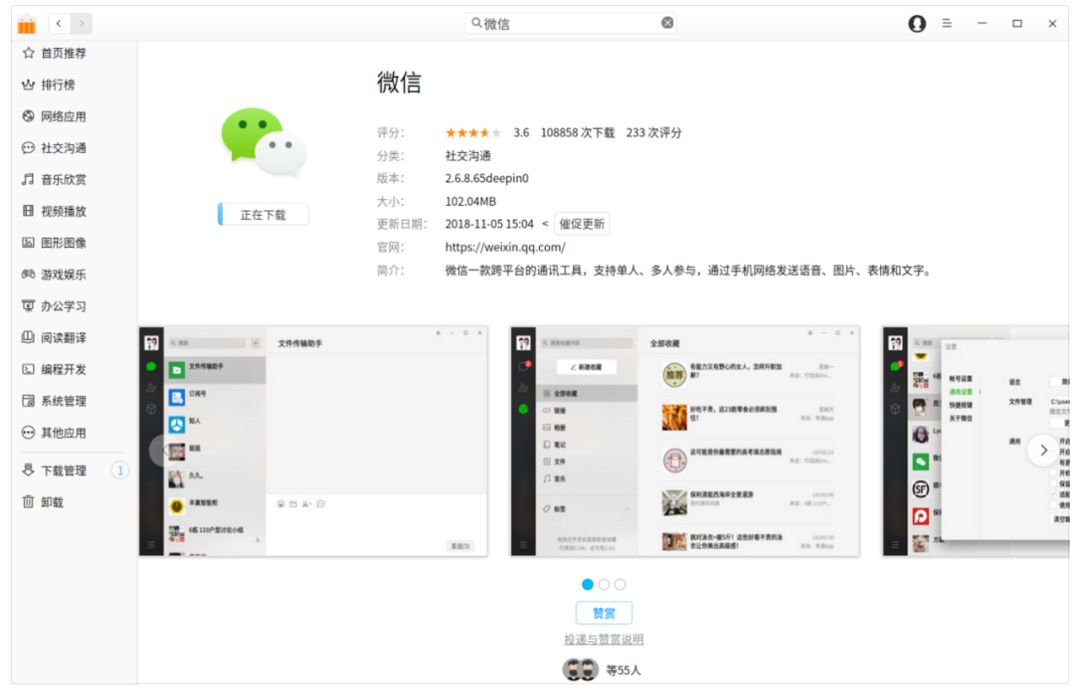Select the film icon for 视频播放
Image resolution: width=1080 pixels, height=695 pixels.
click(28, 211)
